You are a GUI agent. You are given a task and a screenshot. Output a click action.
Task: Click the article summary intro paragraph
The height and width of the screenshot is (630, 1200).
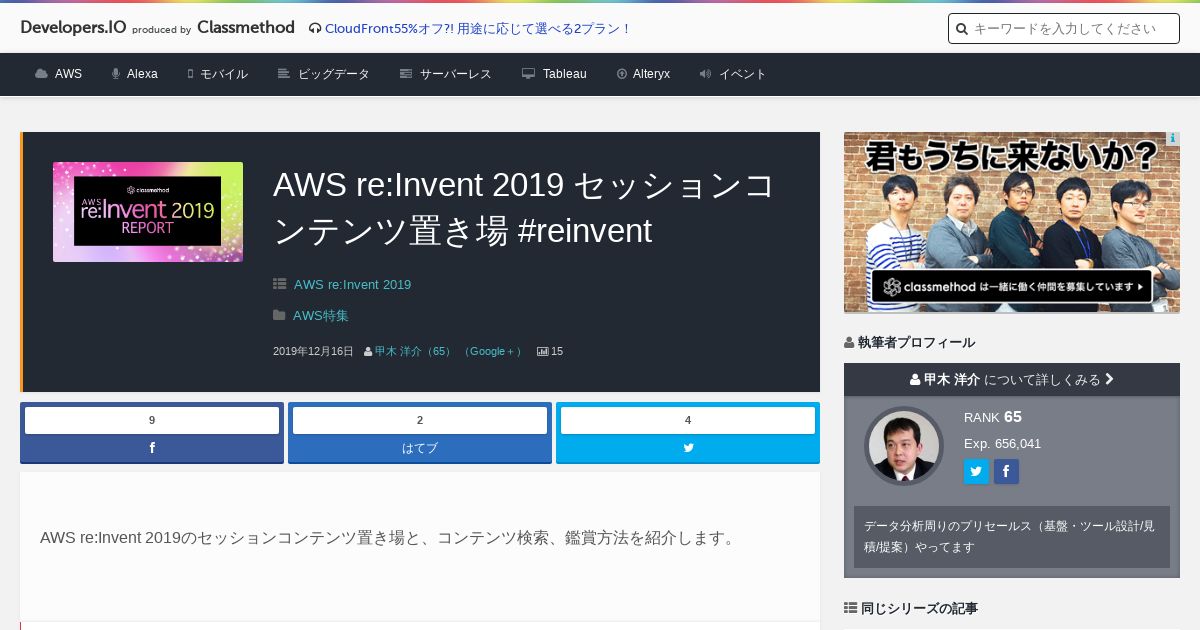pyautogui.click(x=389, y=538)
